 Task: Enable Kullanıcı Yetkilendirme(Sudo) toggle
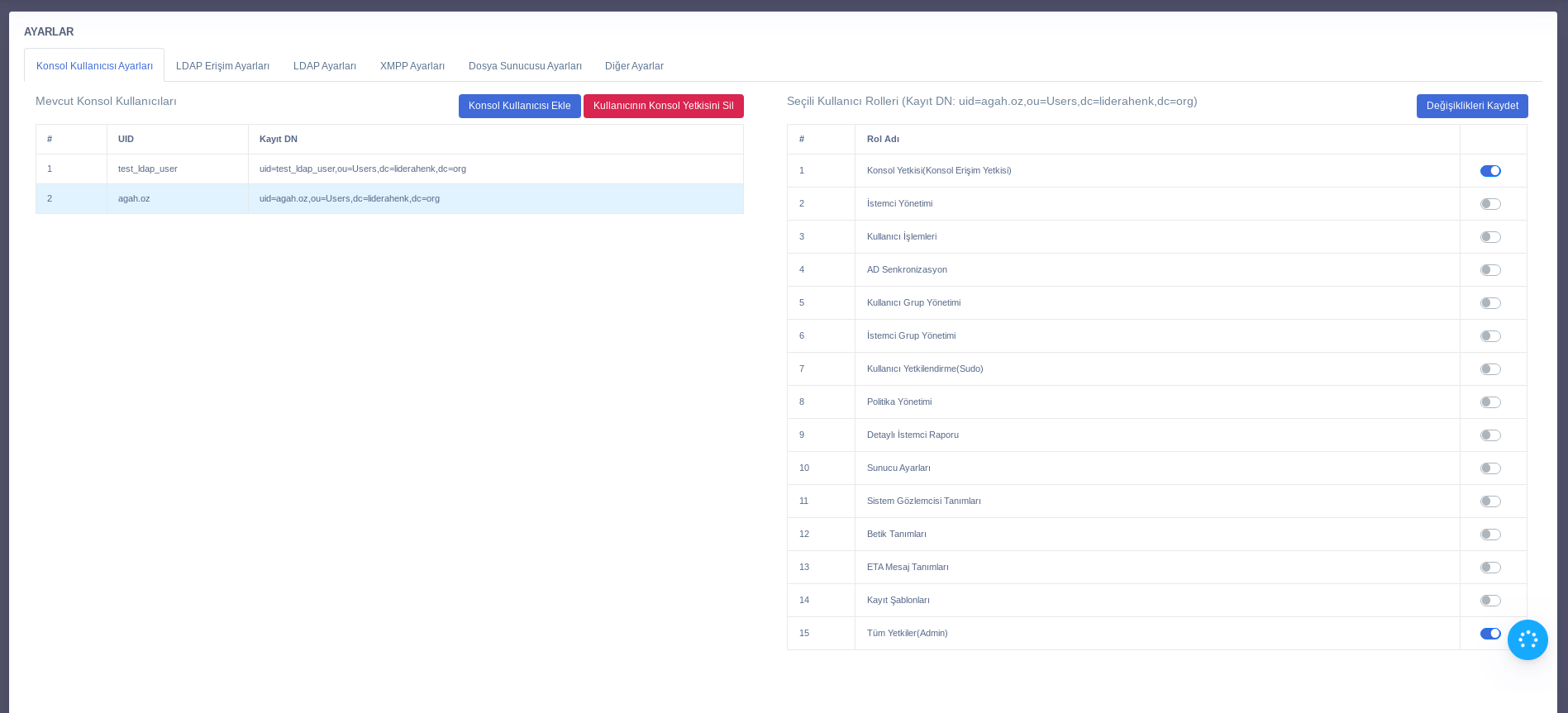click(1490, 369)
